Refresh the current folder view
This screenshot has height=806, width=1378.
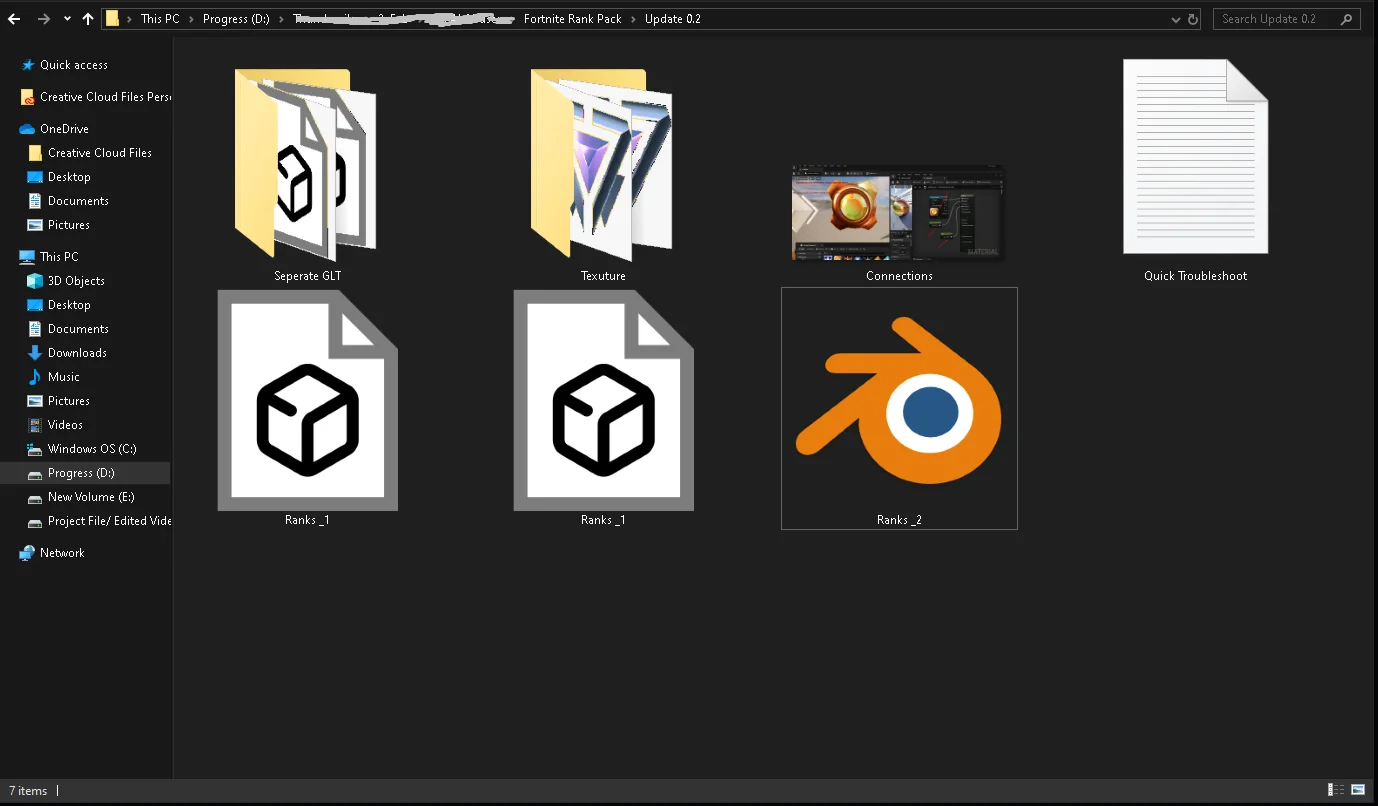(1192, 19)
